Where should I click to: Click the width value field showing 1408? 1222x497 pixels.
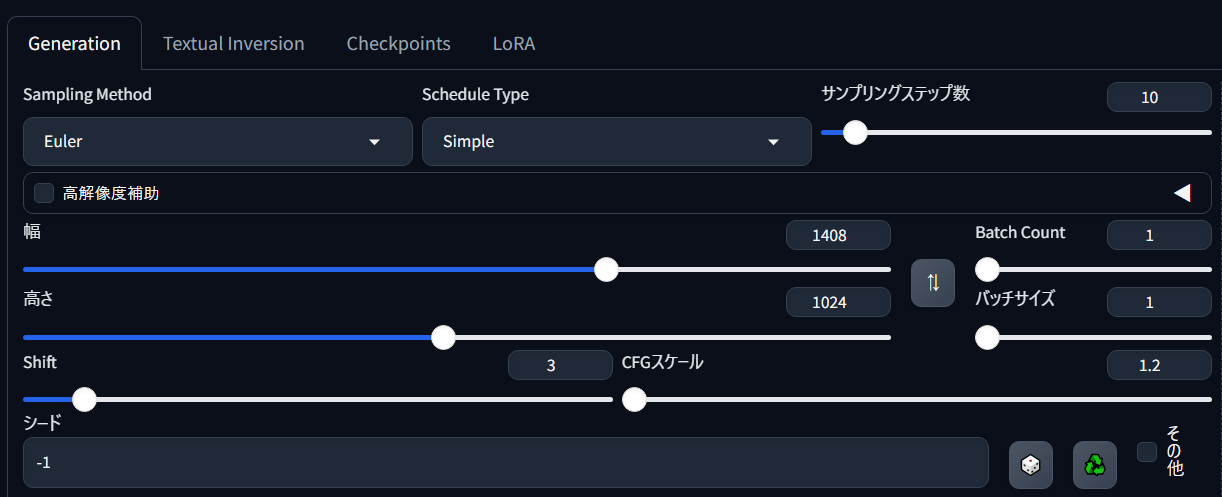(x=838, y=235)
